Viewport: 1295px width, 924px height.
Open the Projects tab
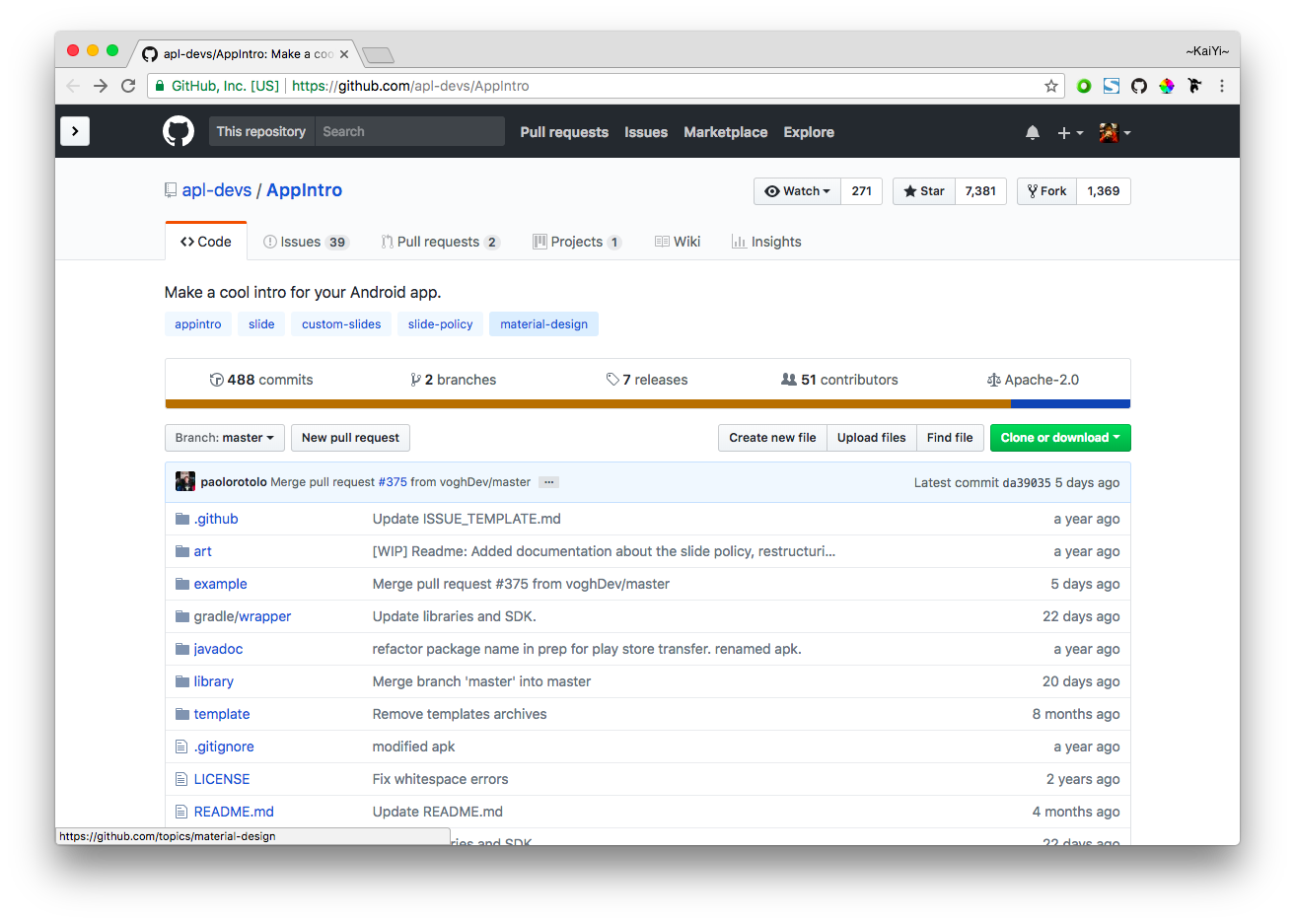click(577, 242)
